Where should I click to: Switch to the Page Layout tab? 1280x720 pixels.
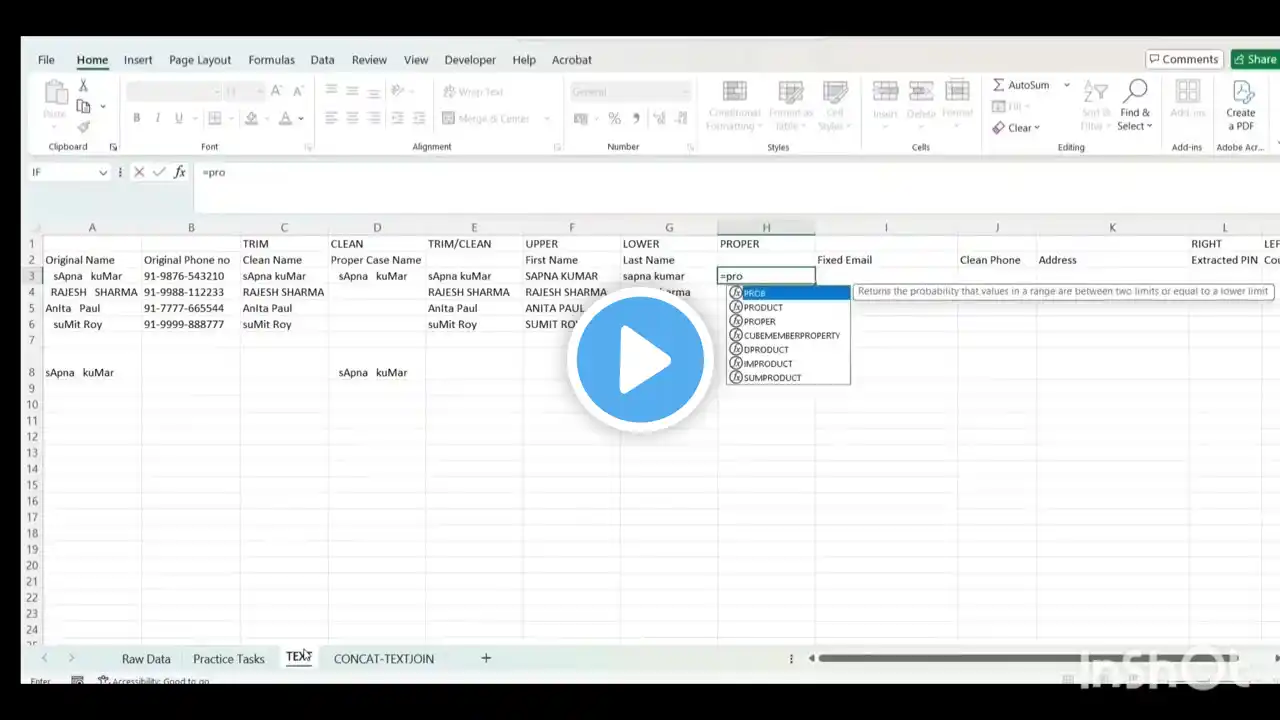coord(200,60)
